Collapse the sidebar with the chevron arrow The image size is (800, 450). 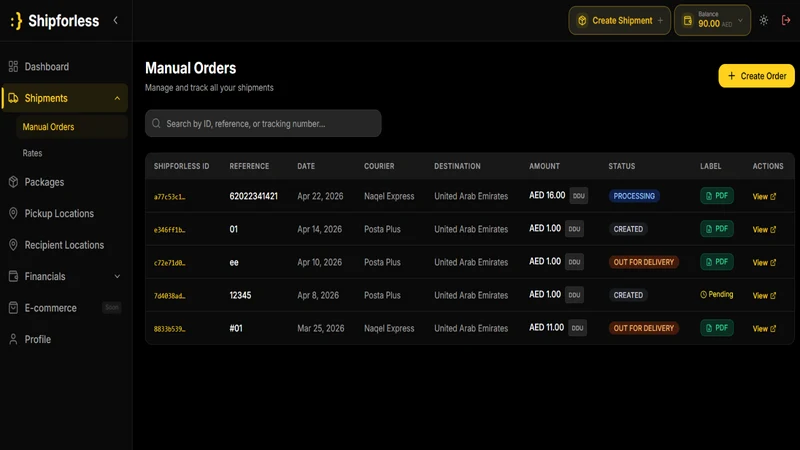tap(116, 20)
